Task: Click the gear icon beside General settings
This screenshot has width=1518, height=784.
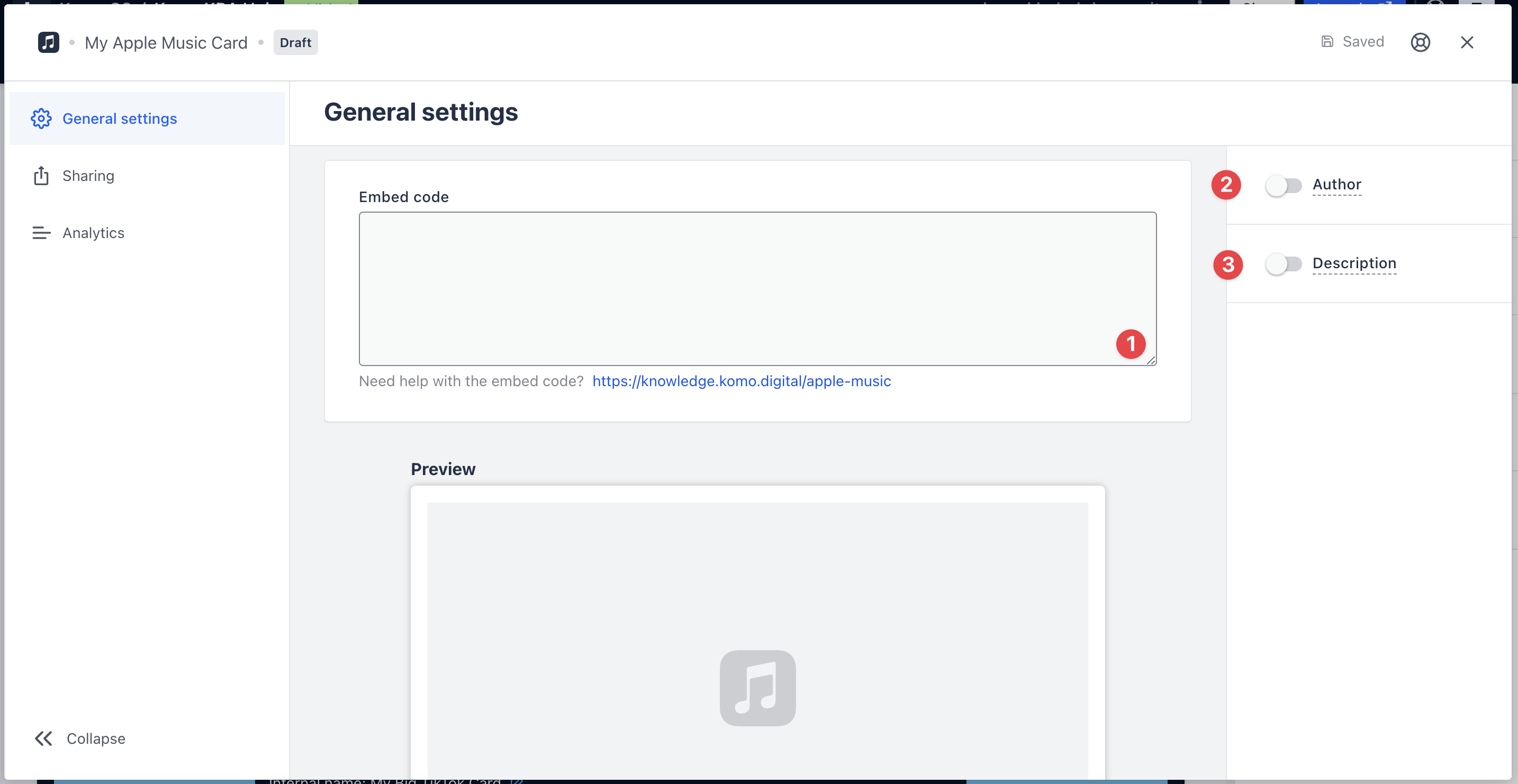Action: [41, 118]
